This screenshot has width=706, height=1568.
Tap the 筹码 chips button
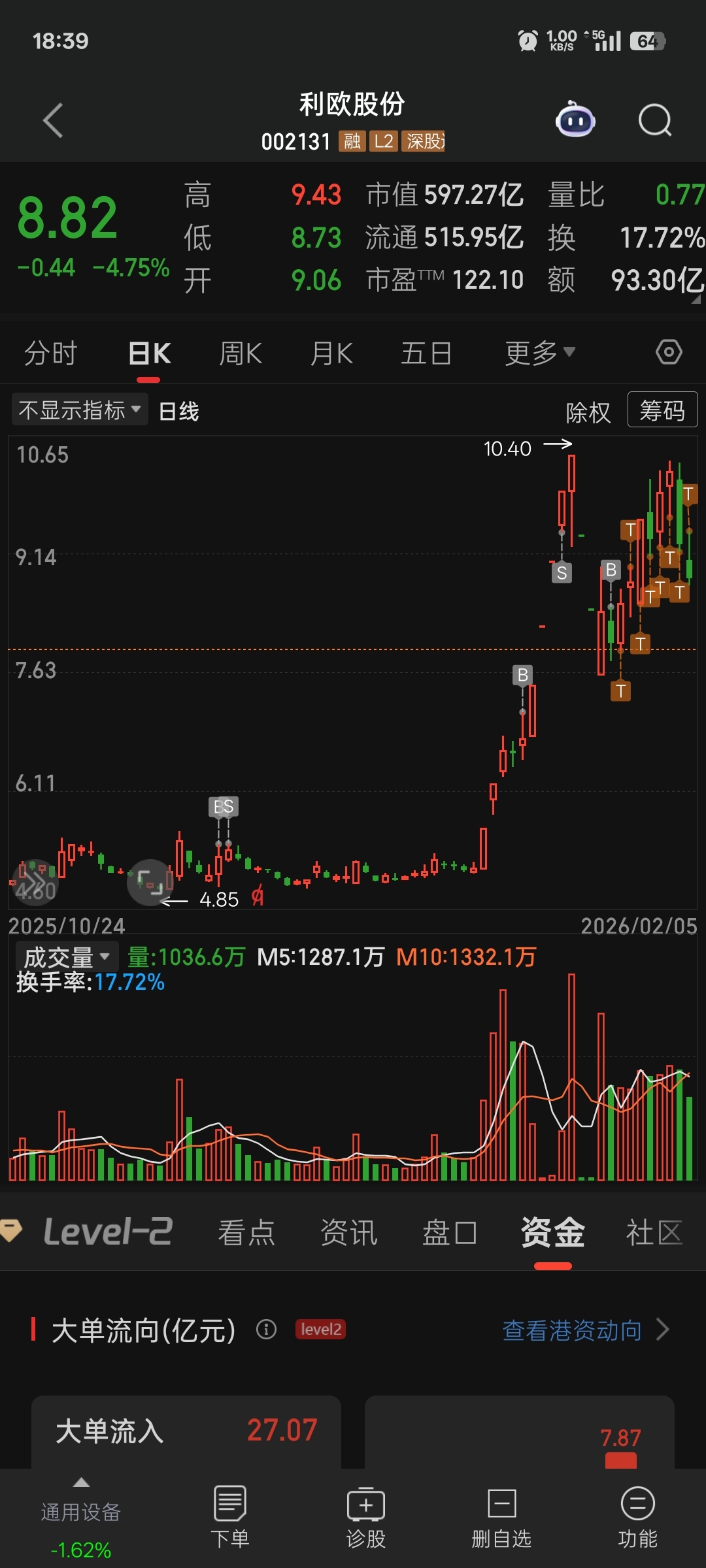(x=662, y=410)
